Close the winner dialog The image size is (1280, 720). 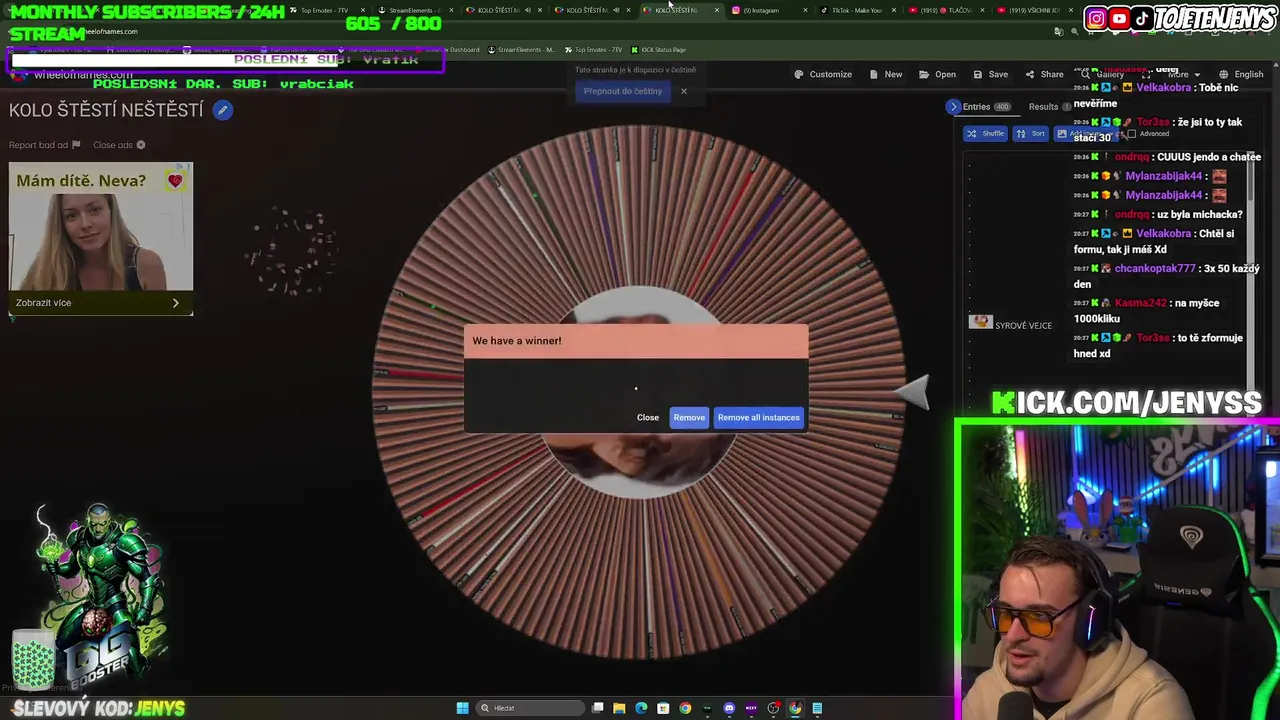pyautogui.click(x=648, y=417)
